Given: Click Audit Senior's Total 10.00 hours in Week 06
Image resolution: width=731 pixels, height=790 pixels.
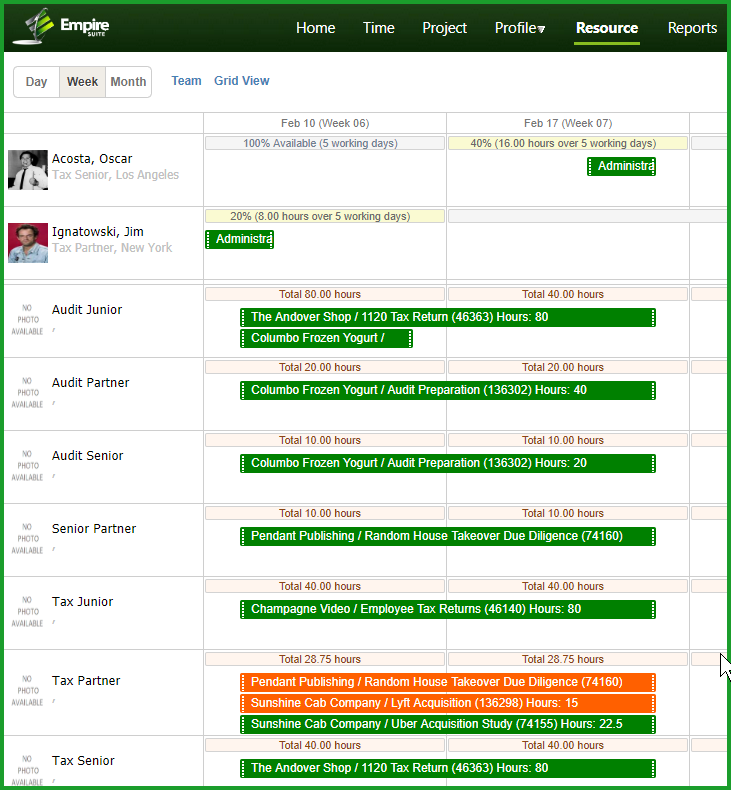Looking at the screenshot, I should (x=324, y=440).
